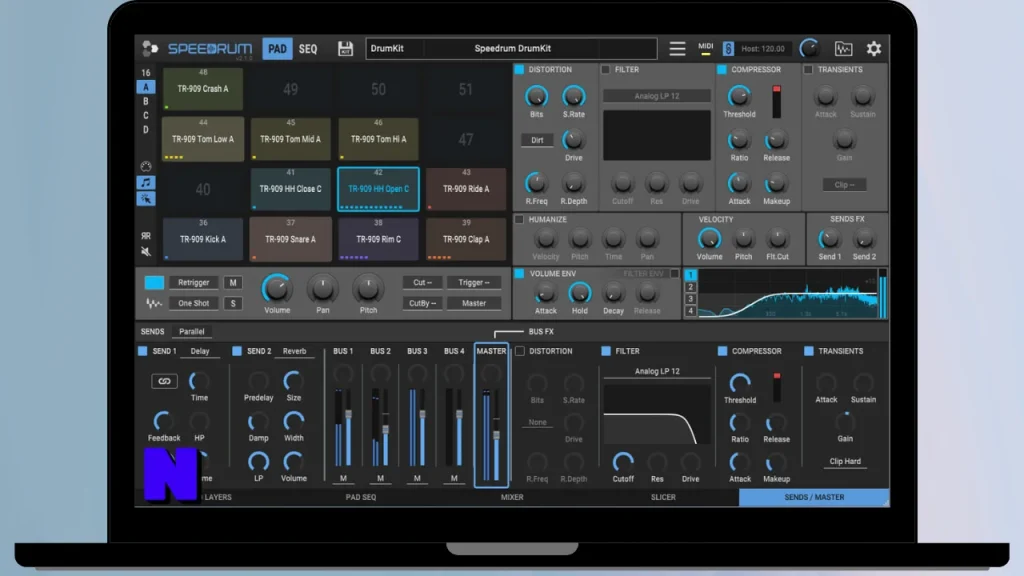Click the MIDI indicator icon
1024x576 pixels.
(705, 49)
